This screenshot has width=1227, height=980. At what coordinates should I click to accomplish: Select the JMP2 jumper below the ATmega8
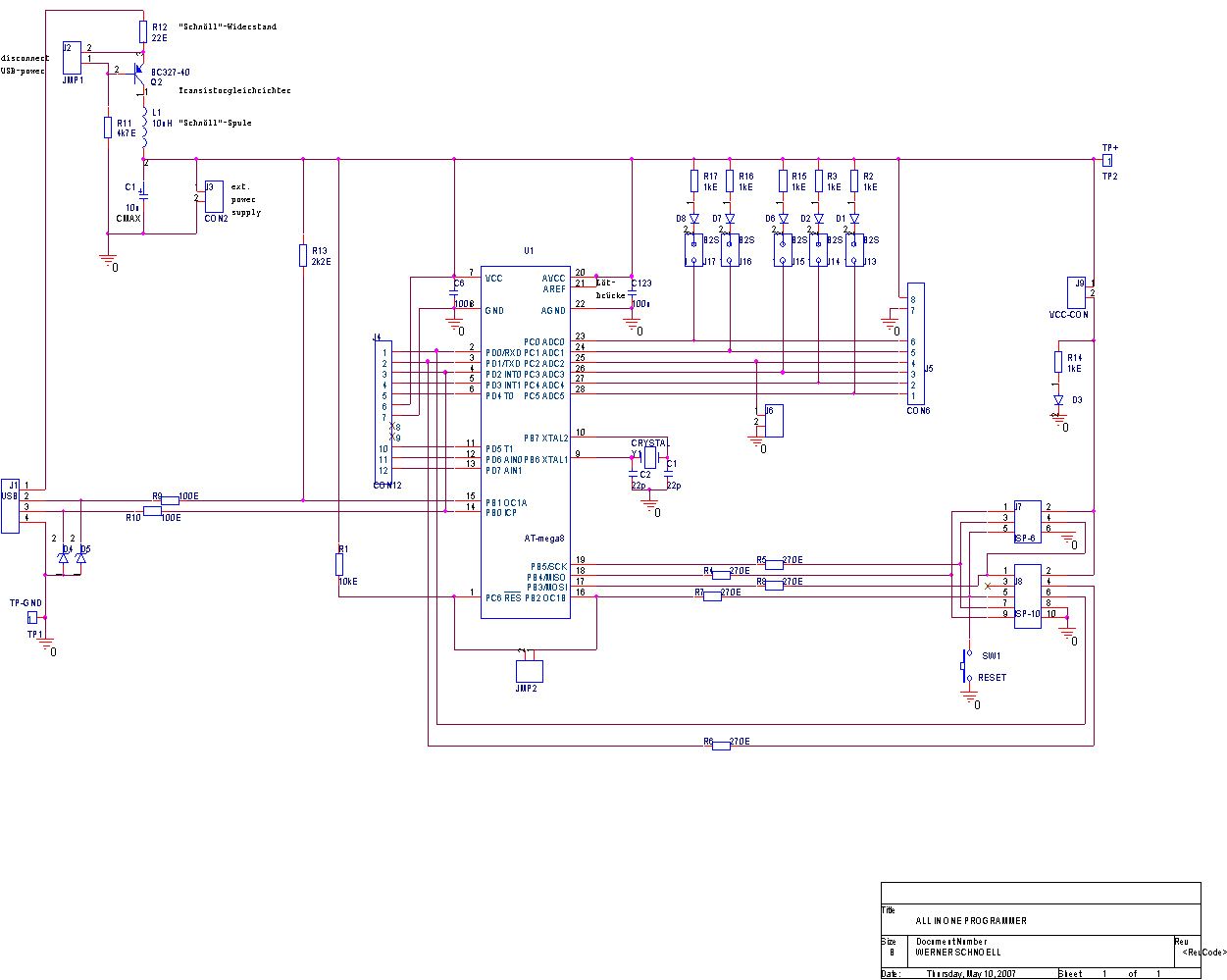[529, 671]
